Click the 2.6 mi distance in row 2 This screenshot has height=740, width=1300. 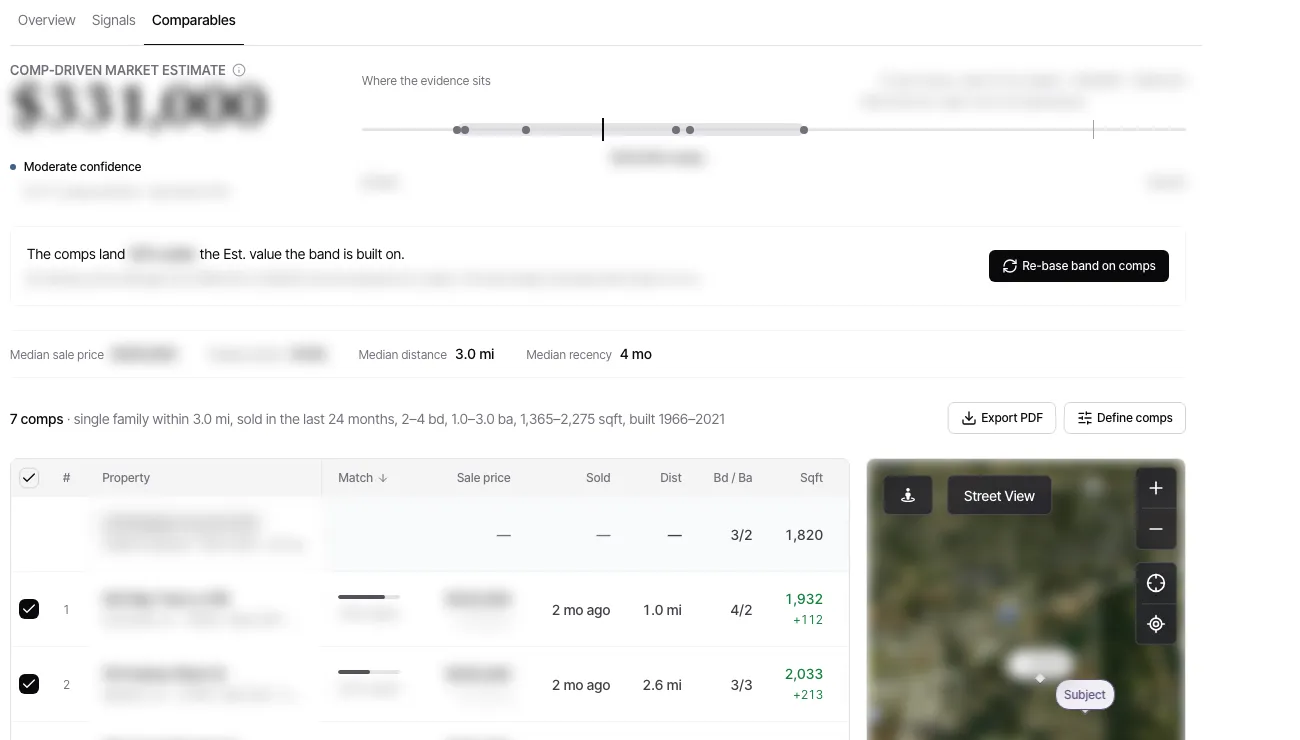point(662,685)
